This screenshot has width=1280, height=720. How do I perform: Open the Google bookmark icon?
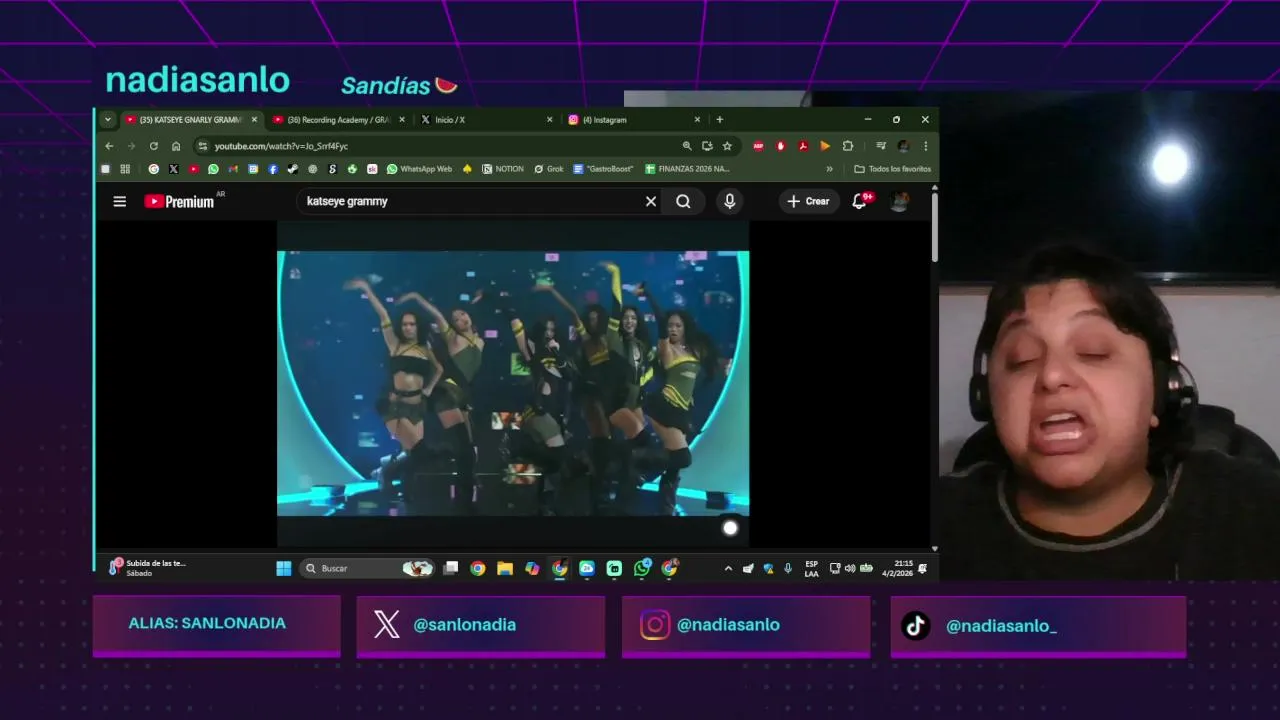pyautogui.click(x=153, y=169)
